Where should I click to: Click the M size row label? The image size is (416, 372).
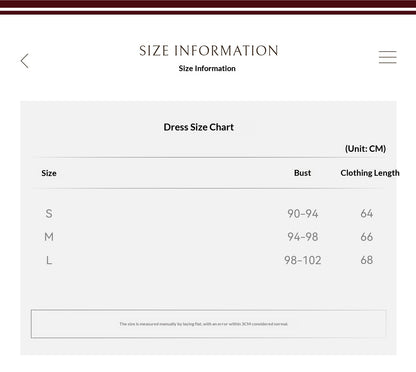click(49, 237)
